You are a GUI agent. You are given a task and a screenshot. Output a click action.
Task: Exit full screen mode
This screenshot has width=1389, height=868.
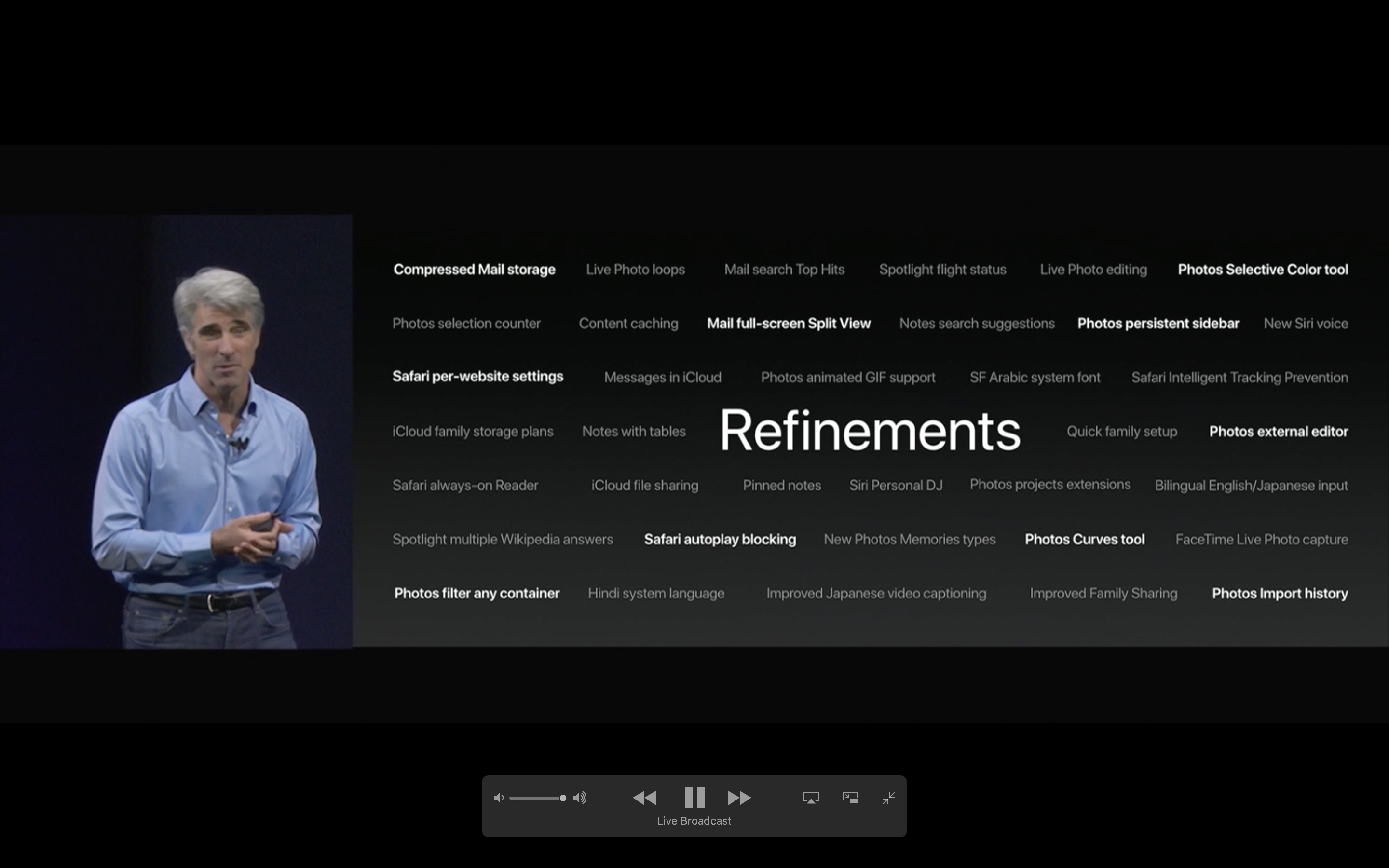pos(888,798)
